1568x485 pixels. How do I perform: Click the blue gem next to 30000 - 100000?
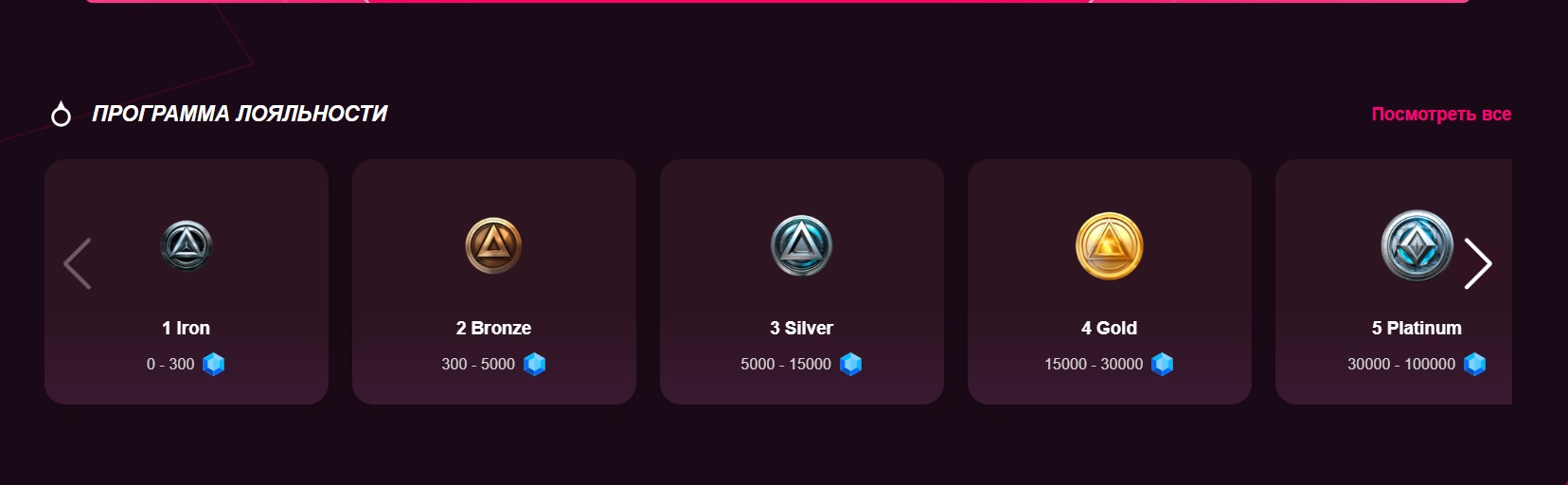1474,364
